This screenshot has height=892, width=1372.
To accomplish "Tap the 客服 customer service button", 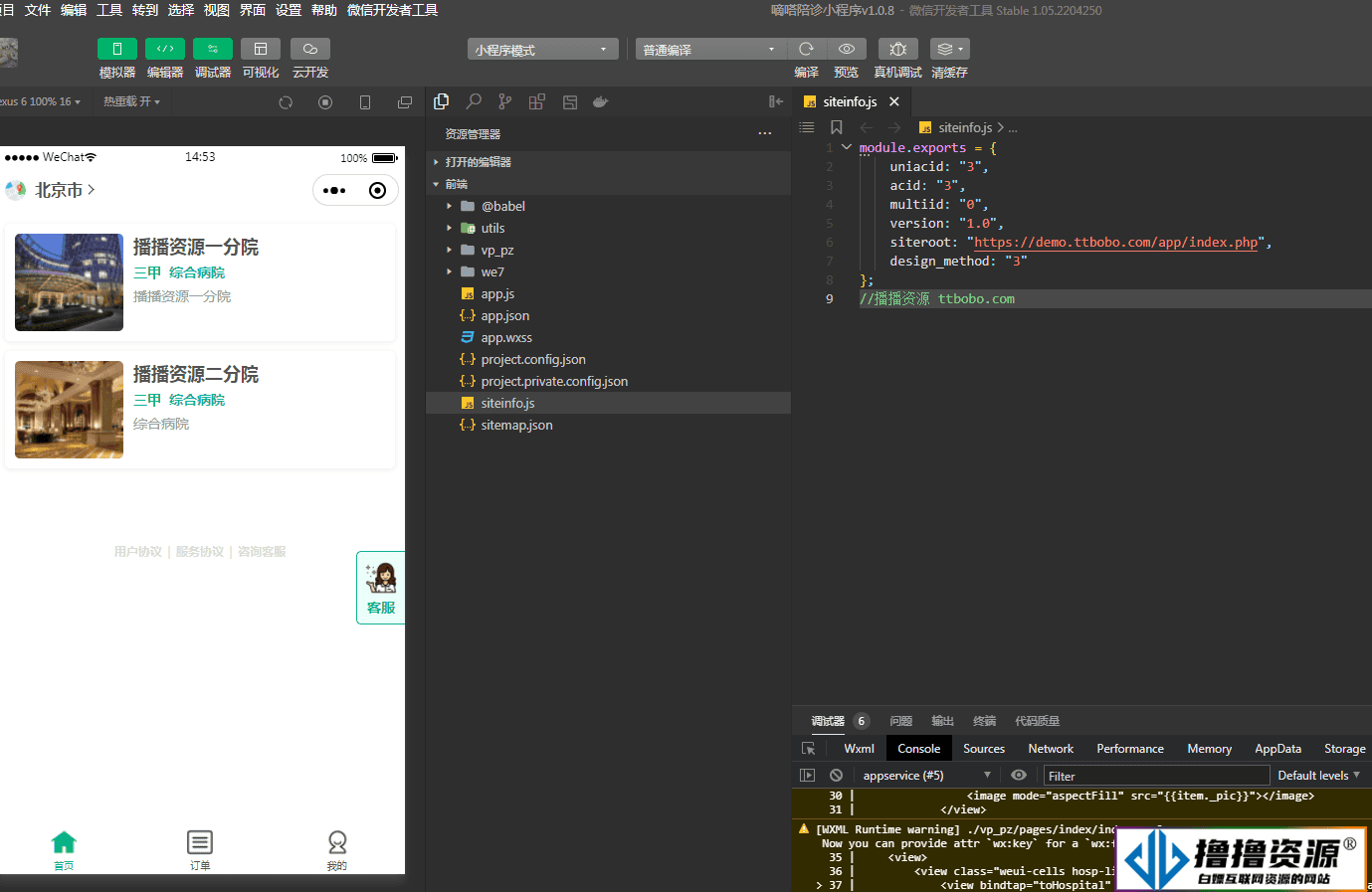I will tap(381, 588).
